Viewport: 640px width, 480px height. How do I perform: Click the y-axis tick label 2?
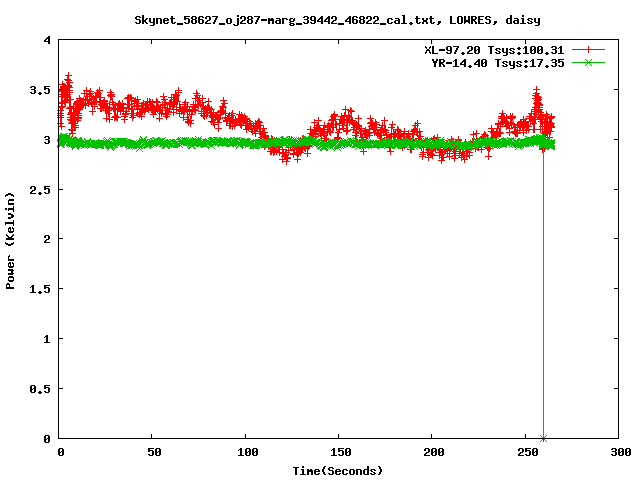[47, 239]
